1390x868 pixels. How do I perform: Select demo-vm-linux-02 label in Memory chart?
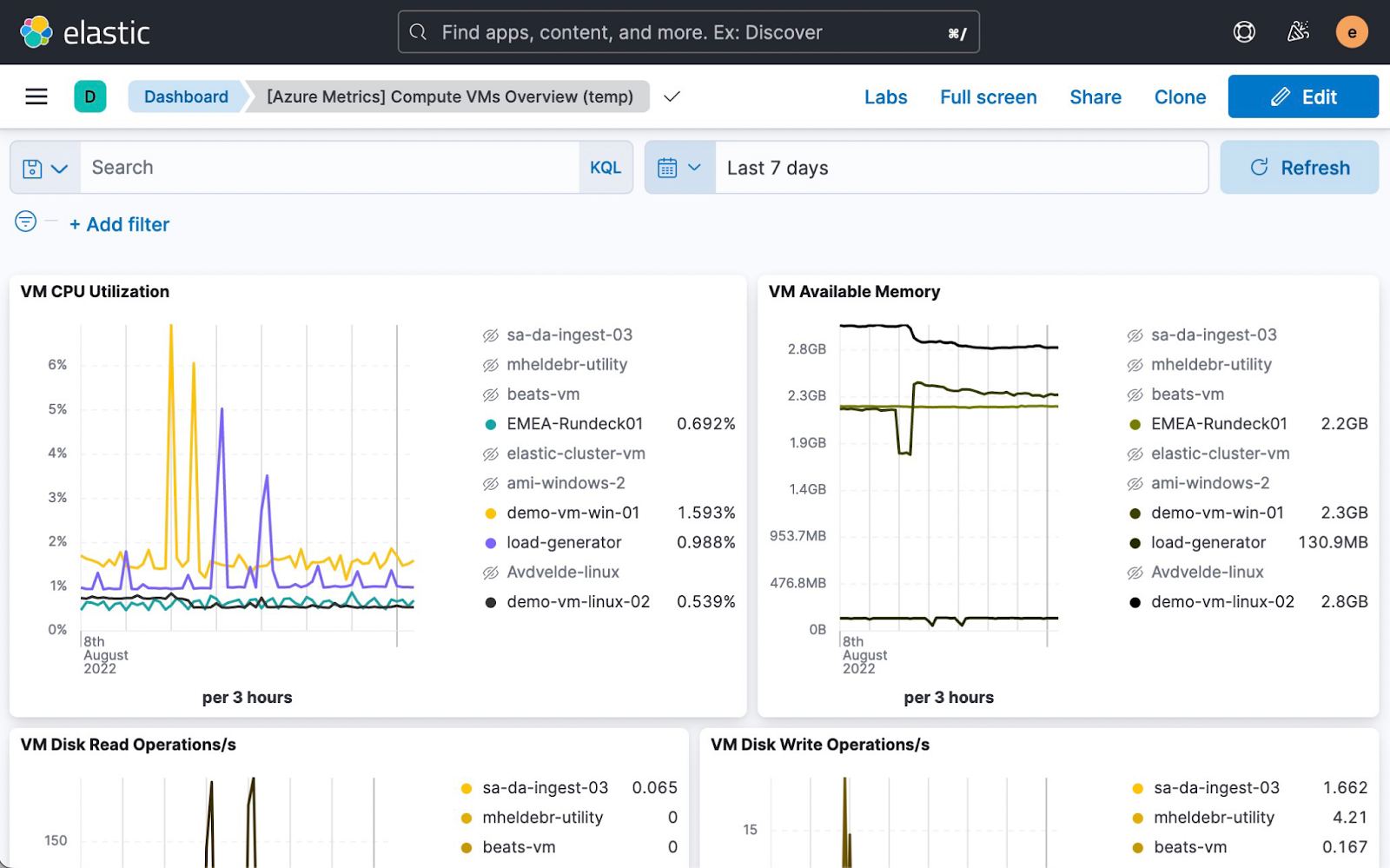pyautogui.click(x=1222, y=601)
